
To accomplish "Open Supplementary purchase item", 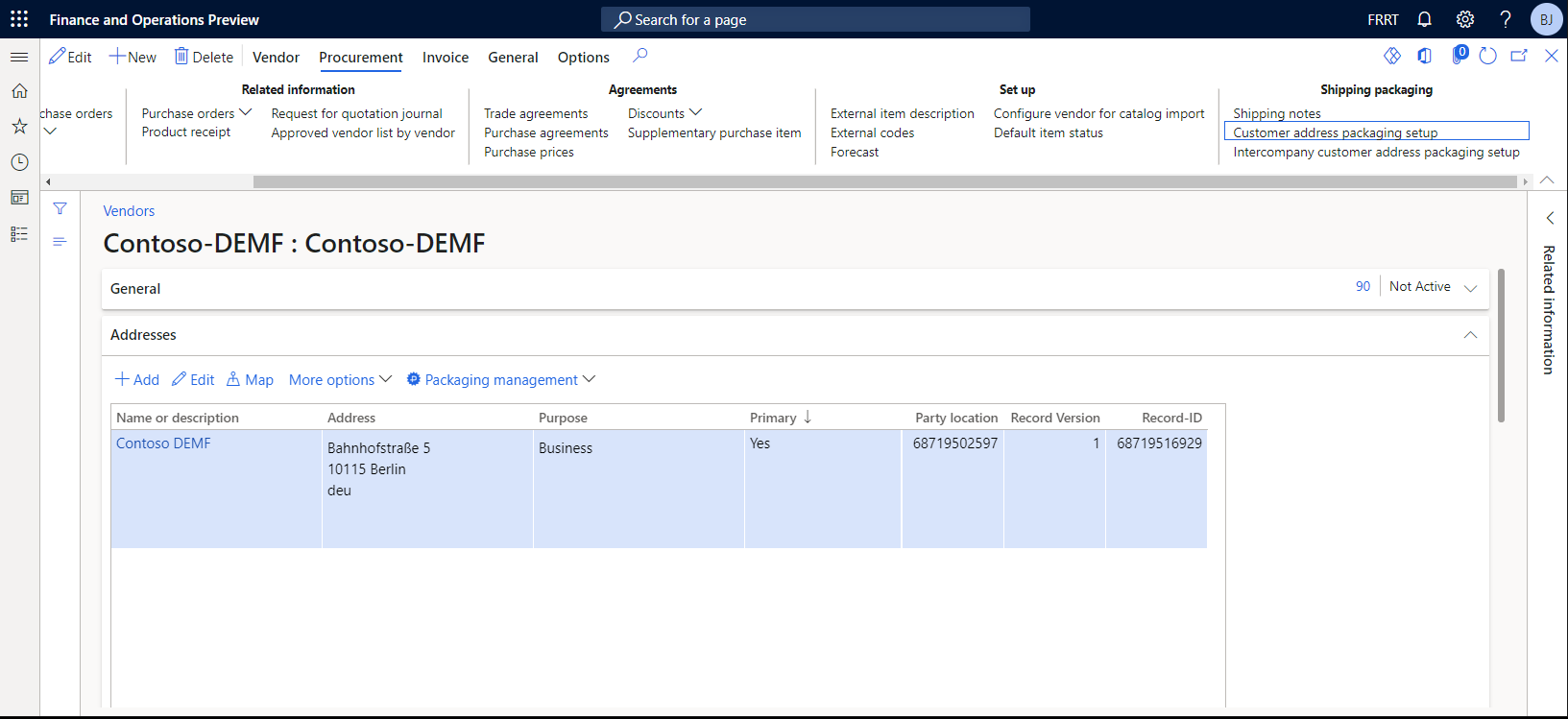I will point(714,132).
